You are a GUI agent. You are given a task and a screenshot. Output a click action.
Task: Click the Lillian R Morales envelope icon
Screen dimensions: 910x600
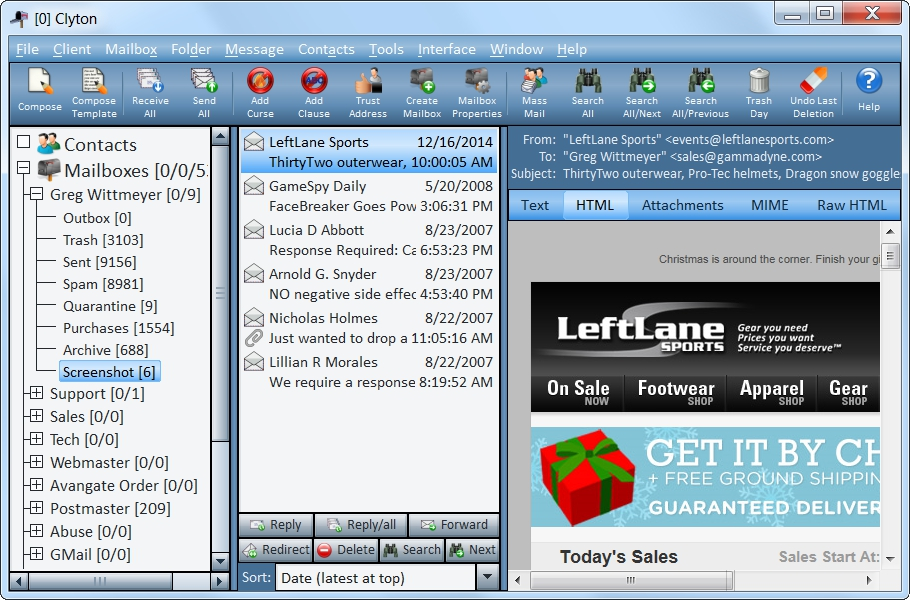tap(254, 362)
